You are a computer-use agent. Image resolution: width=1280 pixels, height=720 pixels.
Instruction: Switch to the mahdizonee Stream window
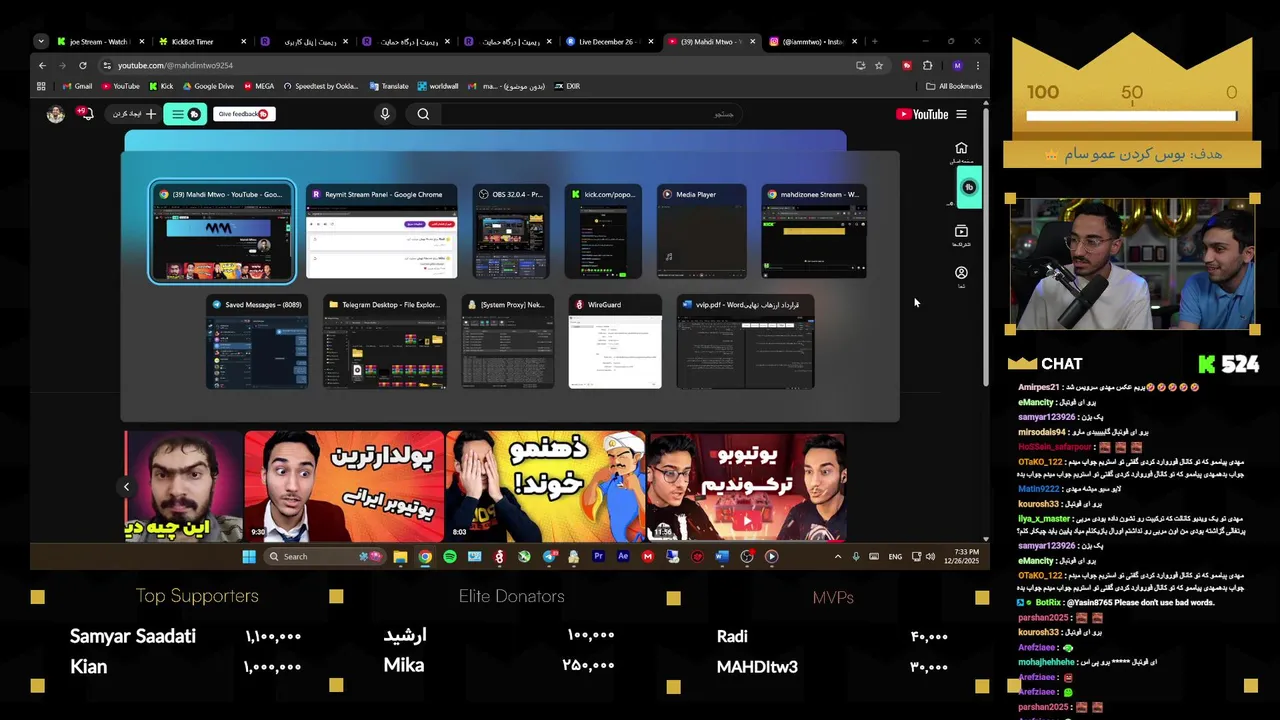pos(814,232)
